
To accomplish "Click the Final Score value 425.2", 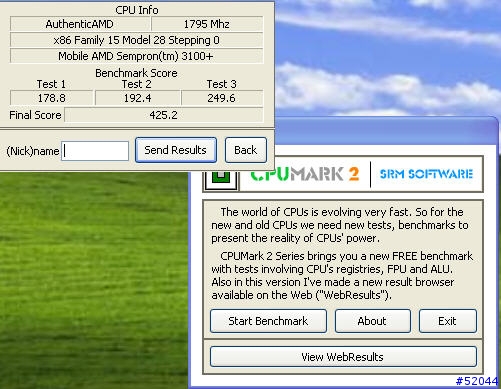I will click(x=164, y=115).
